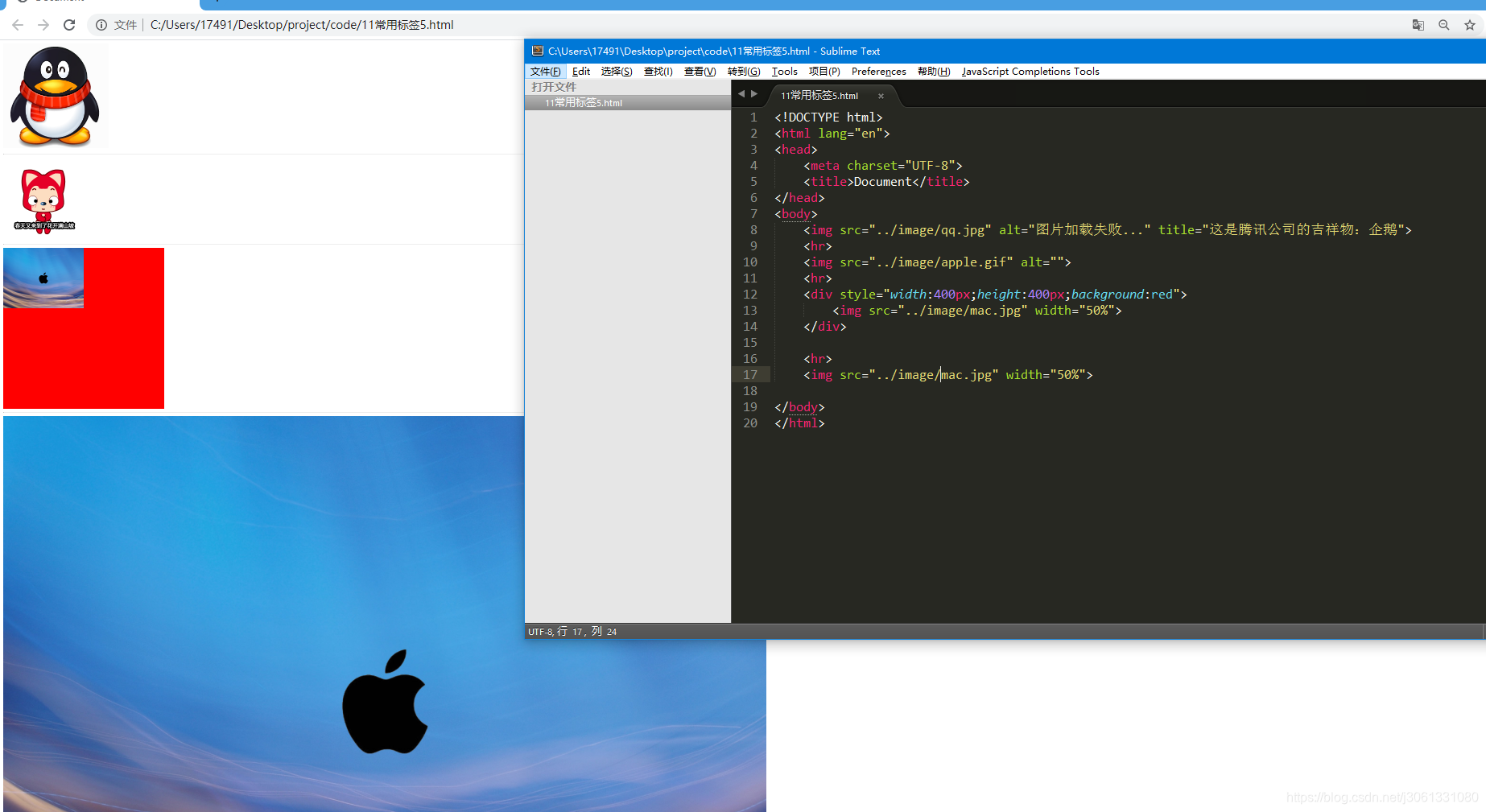1486x812 pixels.
Task: Click the red fox gif image
Action: (44, 200)
